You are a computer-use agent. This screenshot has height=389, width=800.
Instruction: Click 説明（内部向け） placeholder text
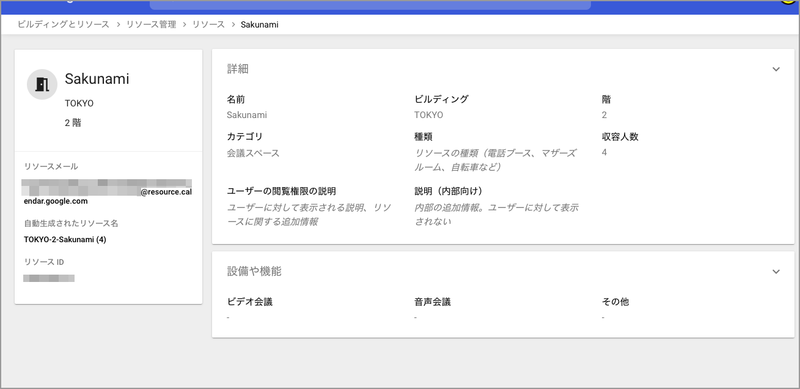[x=496, y=214]
